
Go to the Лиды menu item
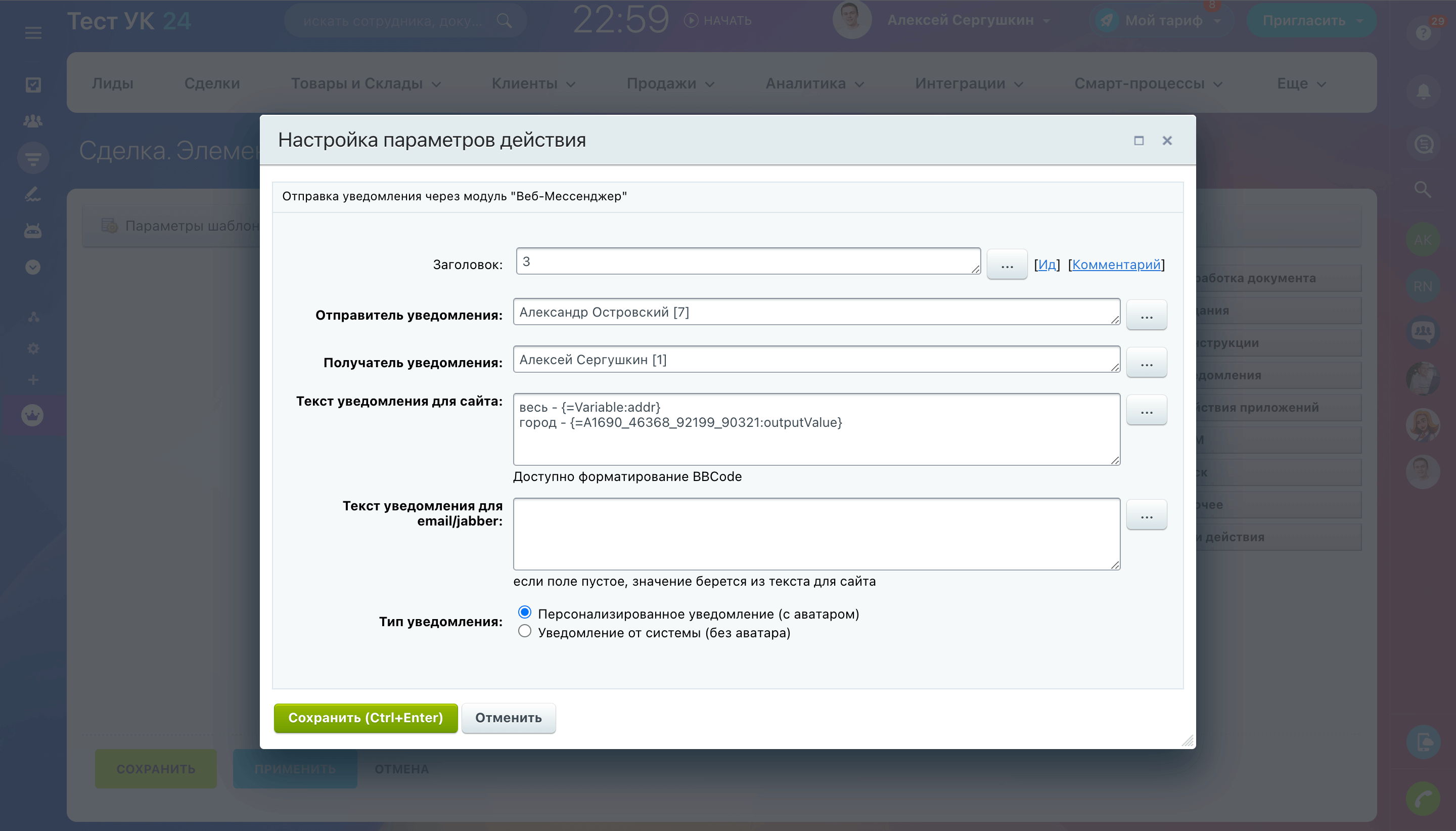pos(112,83)
